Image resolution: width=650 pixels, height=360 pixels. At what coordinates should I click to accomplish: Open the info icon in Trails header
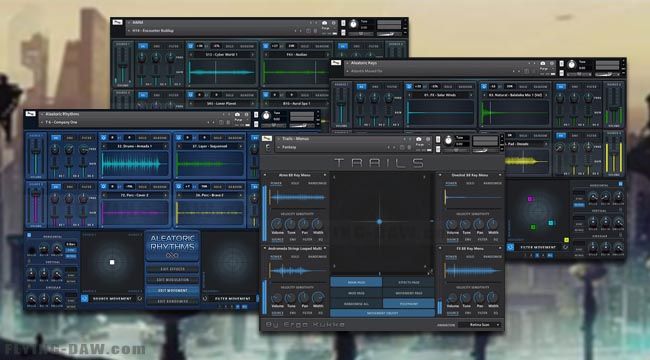[x=428, y=139]
